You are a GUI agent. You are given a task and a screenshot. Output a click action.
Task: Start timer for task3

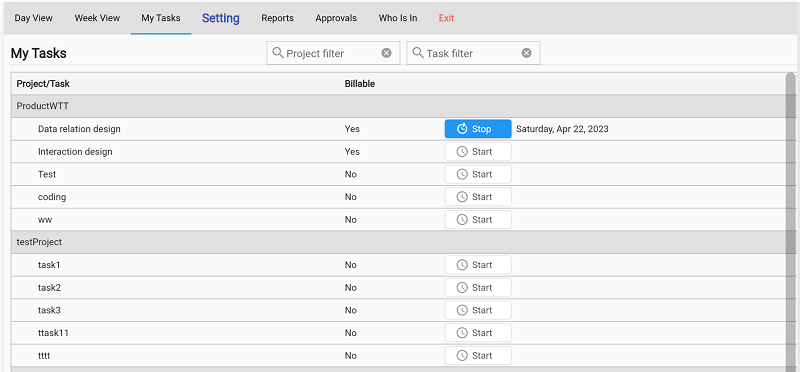coord(478,310)
